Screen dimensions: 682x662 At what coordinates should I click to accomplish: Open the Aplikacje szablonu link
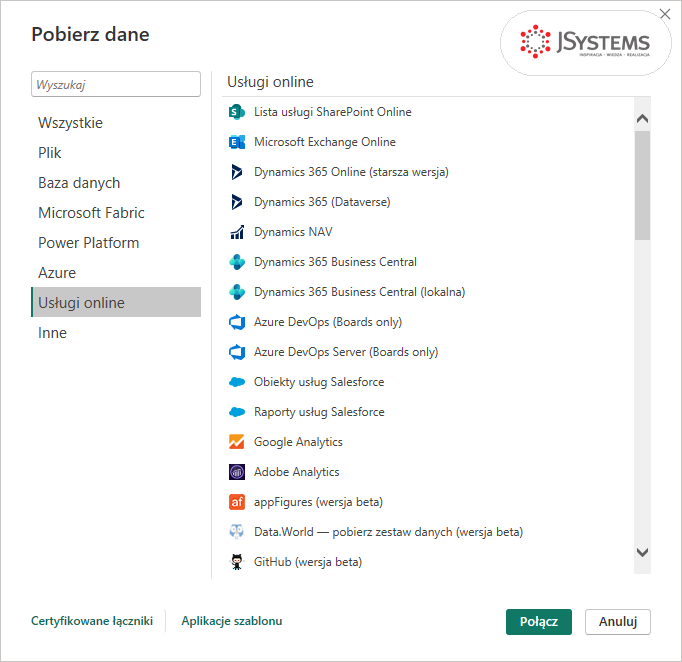coord(232,621)
